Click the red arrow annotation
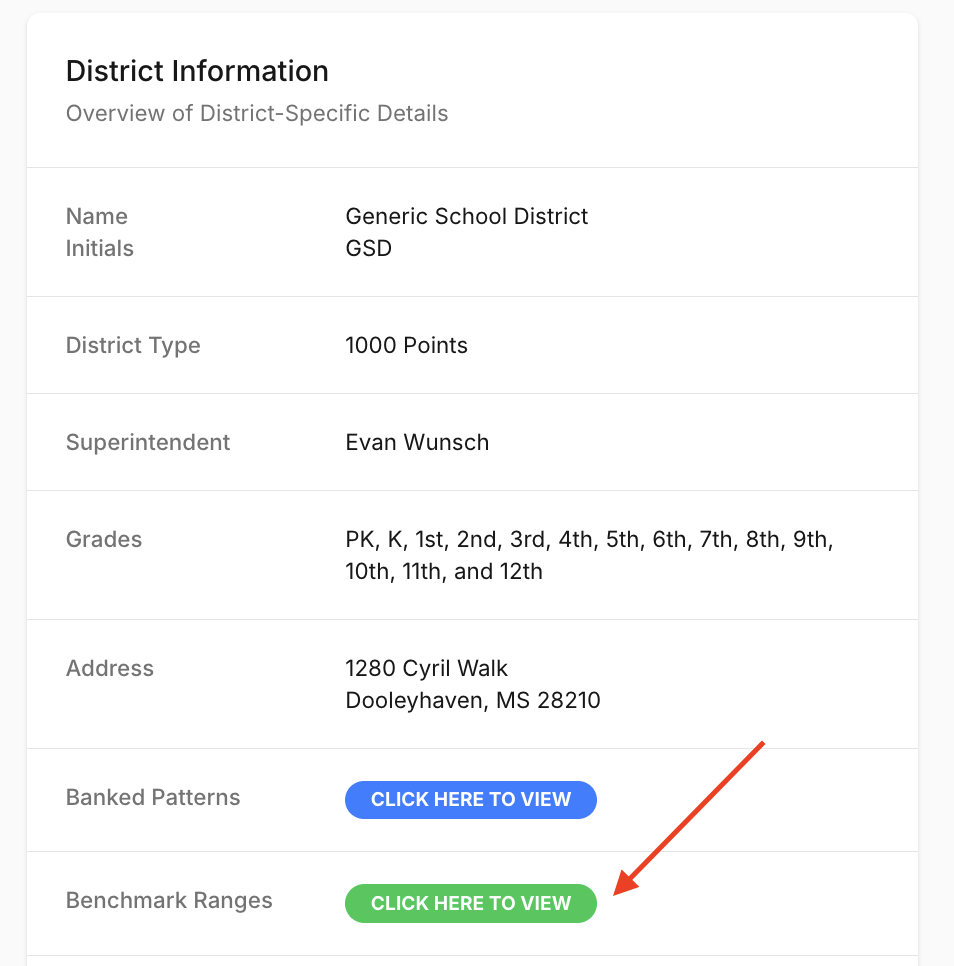 689,818
